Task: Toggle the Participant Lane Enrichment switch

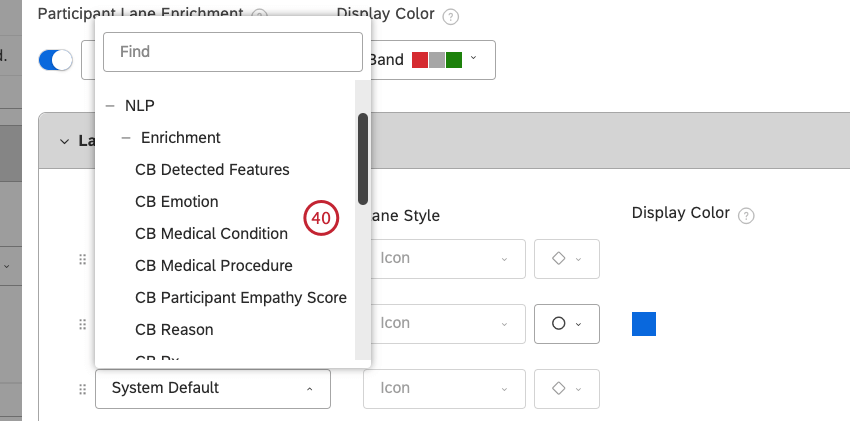Action: 56,60
